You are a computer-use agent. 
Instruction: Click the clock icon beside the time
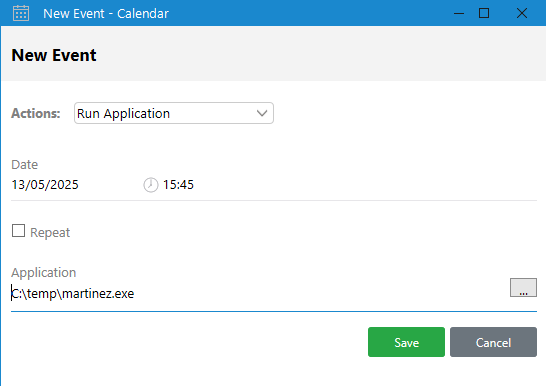pos(151,185)
